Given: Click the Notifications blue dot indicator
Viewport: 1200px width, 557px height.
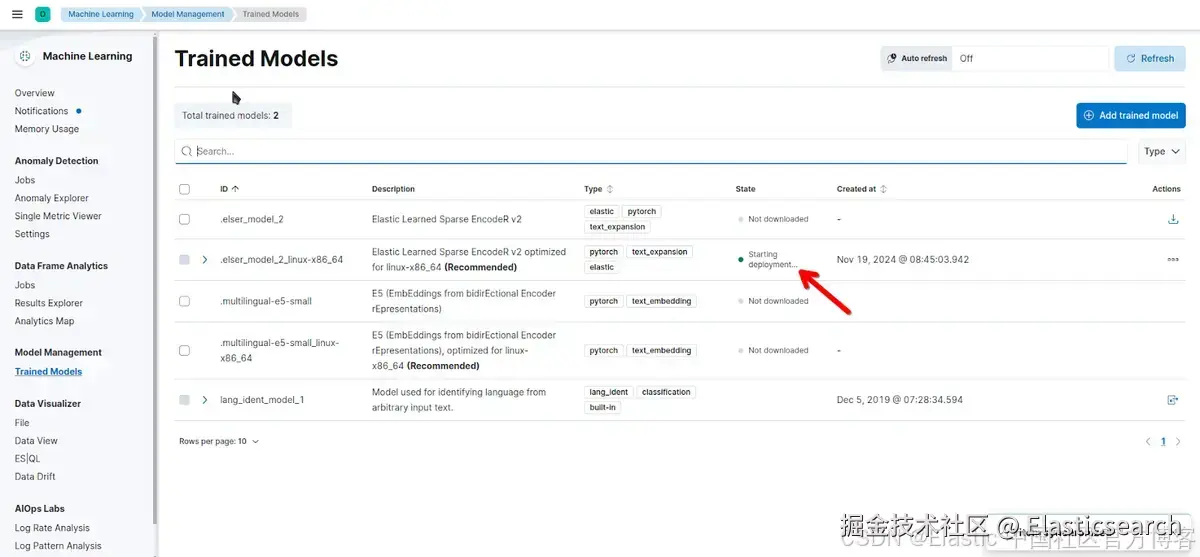Looking at the screenshot, I should click(x=79, y=111).
